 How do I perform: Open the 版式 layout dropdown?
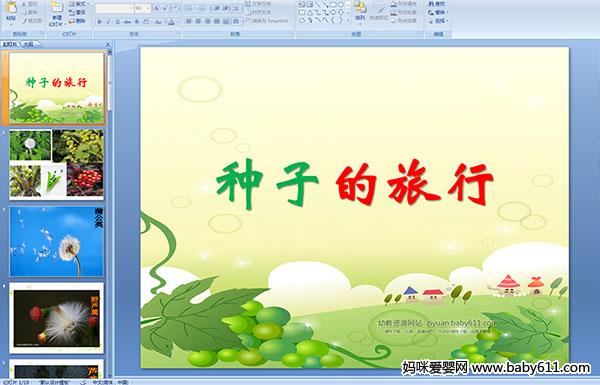(78, 4)
